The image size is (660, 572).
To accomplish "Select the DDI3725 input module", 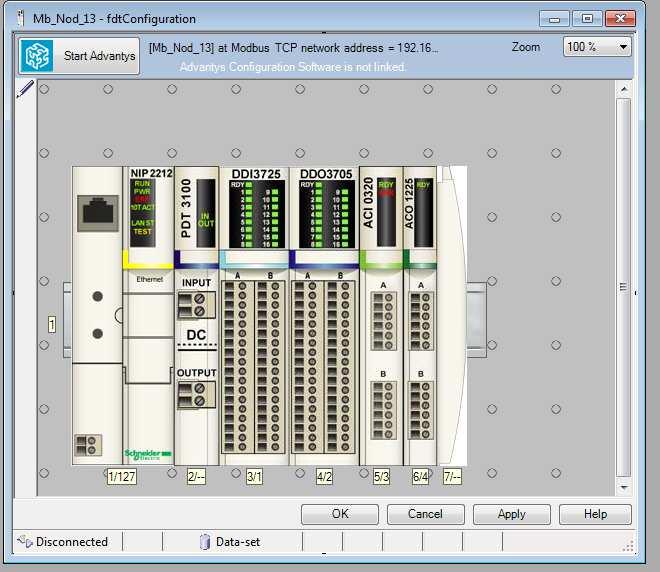I will [255, 316].
